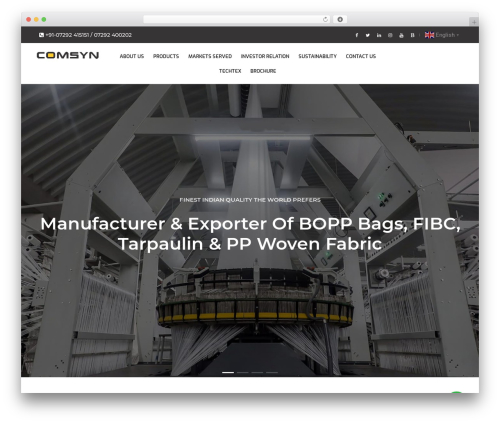500x423 pixels.
Task: Click the browser address bar
Action: tap(233, 19)
